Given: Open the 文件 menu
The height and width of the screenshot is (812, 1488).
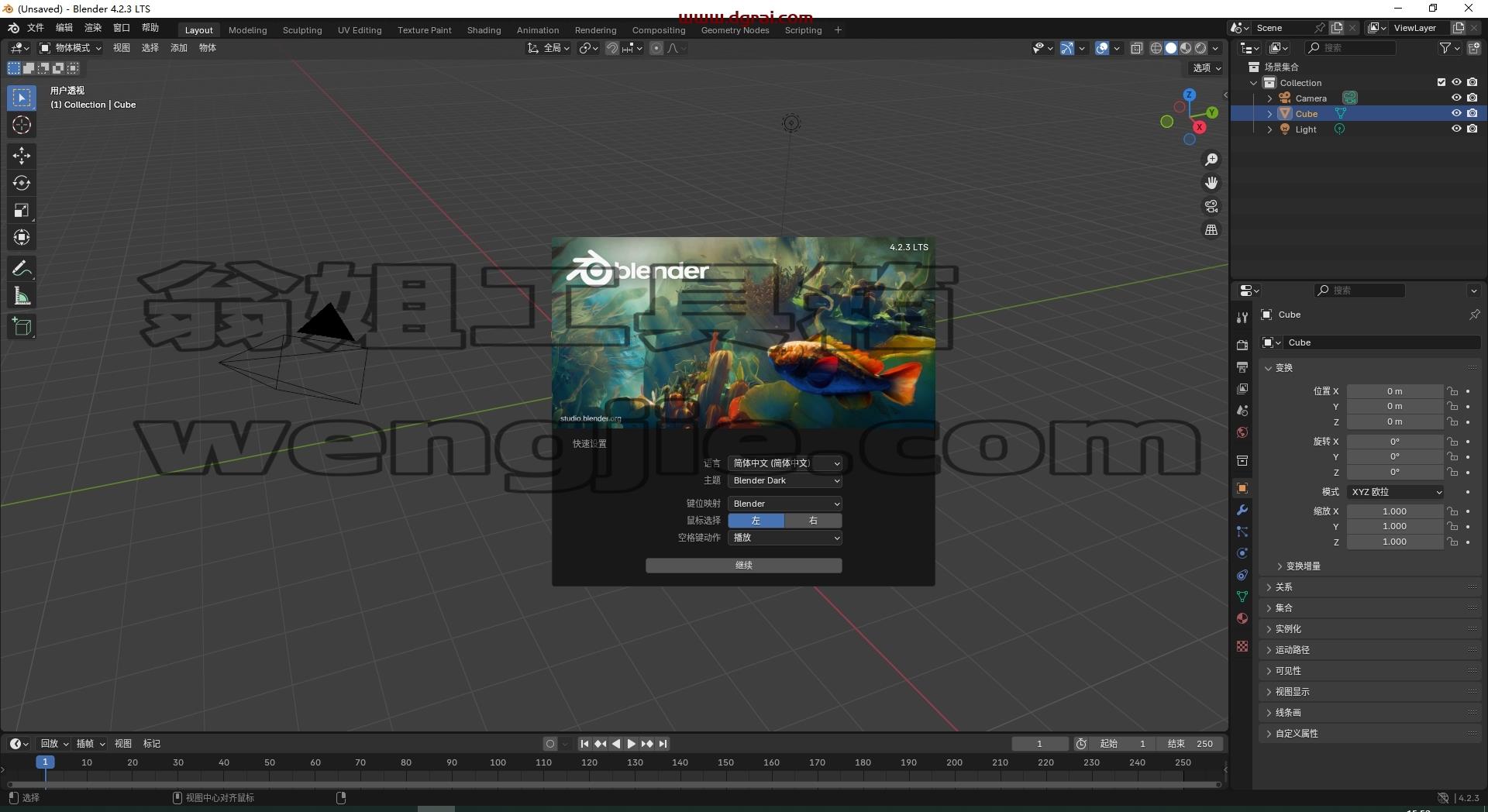Looking at the screenshot, I should (36, 28).
